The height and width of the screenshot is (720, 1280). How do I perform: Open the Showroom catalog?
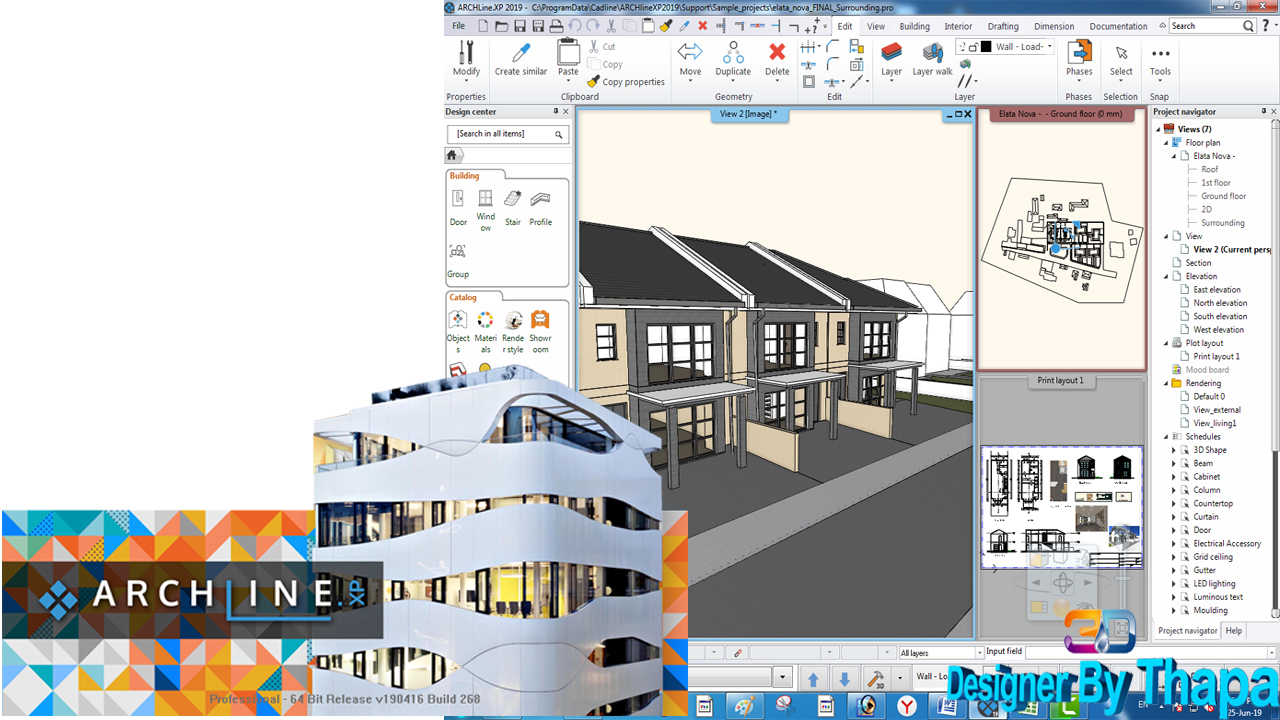click(x=540, y=331)
